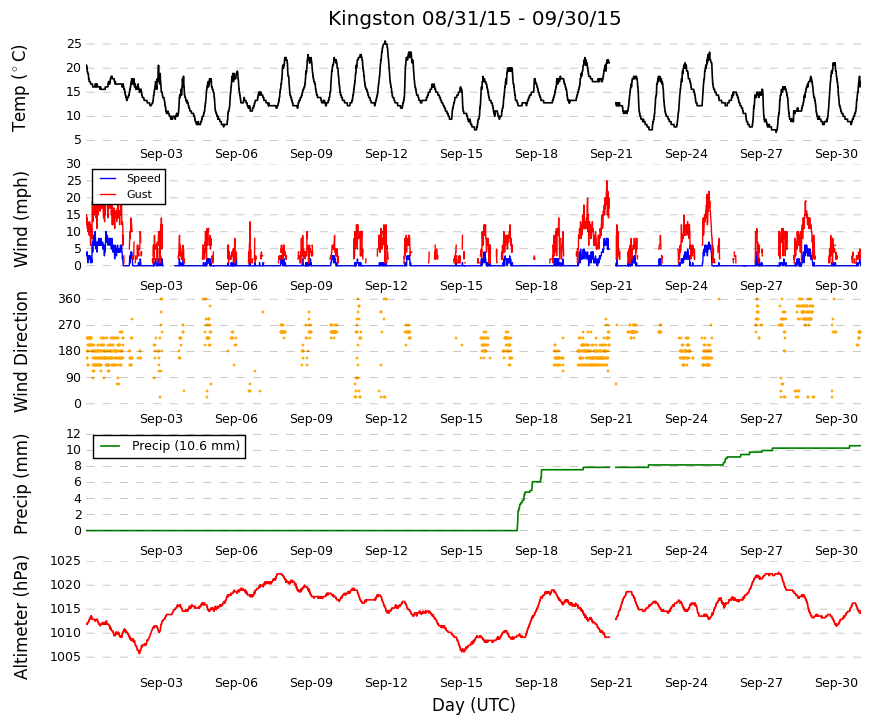The height and width of the screenshot is (725, 871).
Task: Select the Gust legend label
Action: tap(139, 194)
